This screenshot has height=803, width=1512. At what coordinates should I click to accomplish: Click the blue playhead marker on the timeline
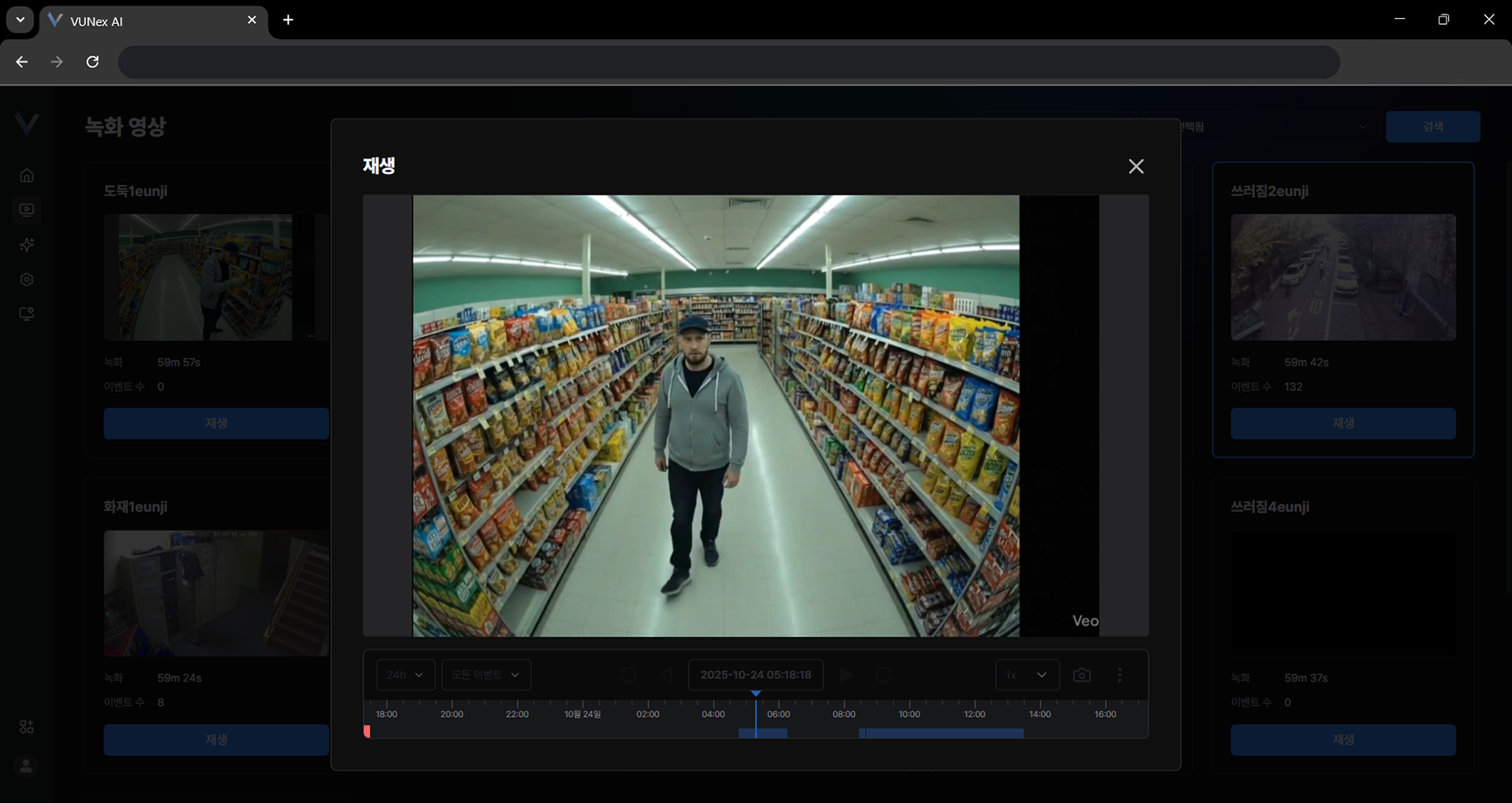point(755,695)
